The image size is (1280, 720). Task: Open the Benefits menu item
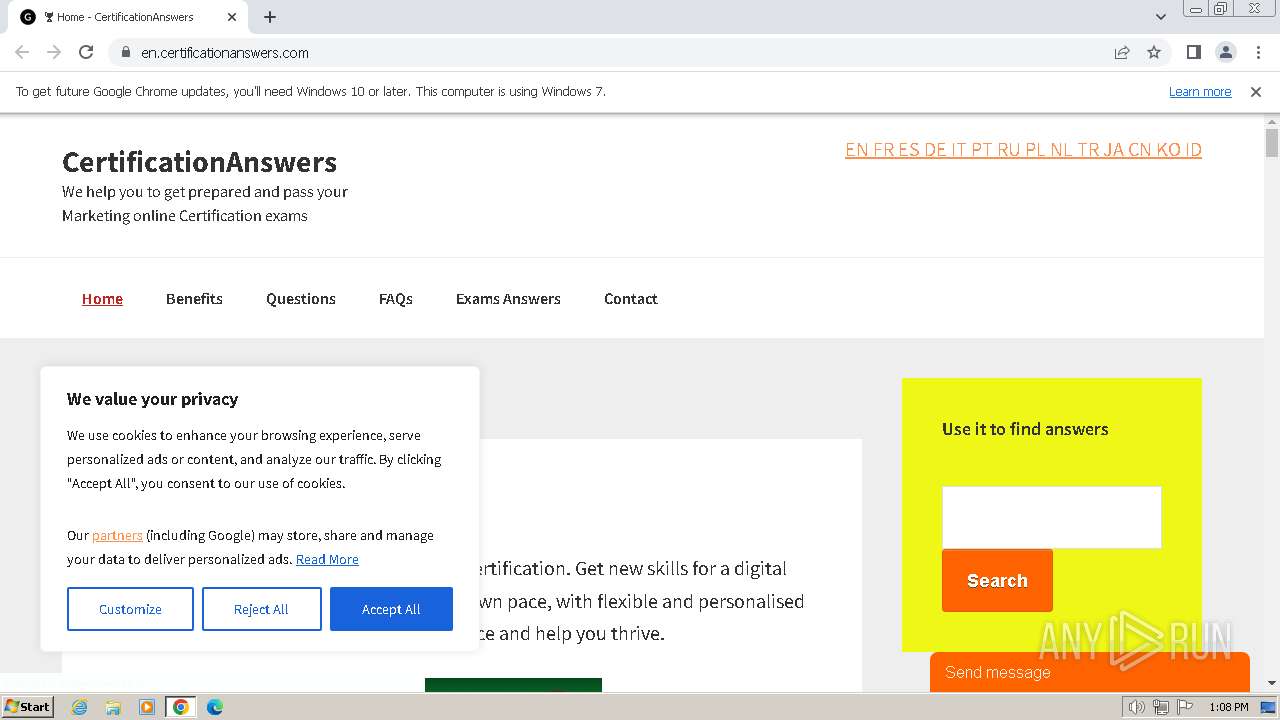coord(194,298)
